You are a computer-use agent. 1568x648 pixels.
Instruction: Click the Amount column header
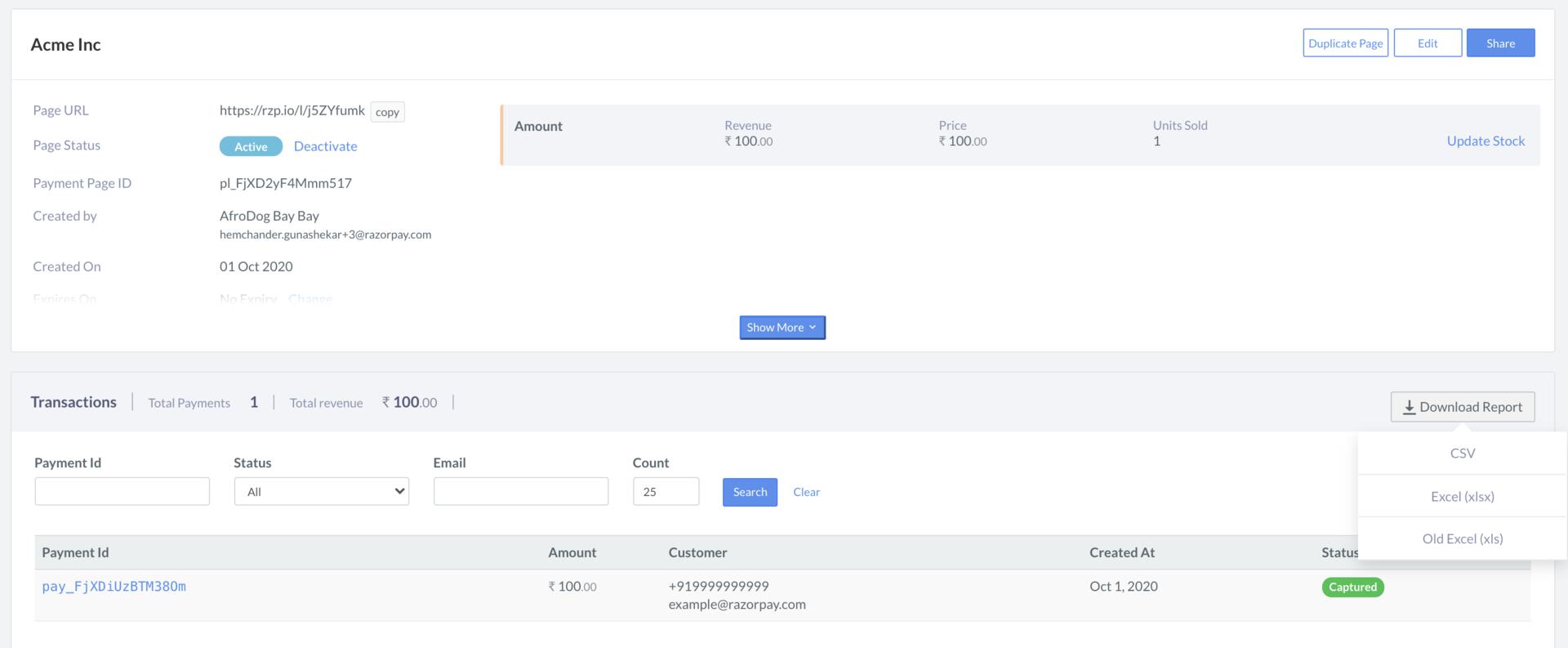(x=572, y=552)
